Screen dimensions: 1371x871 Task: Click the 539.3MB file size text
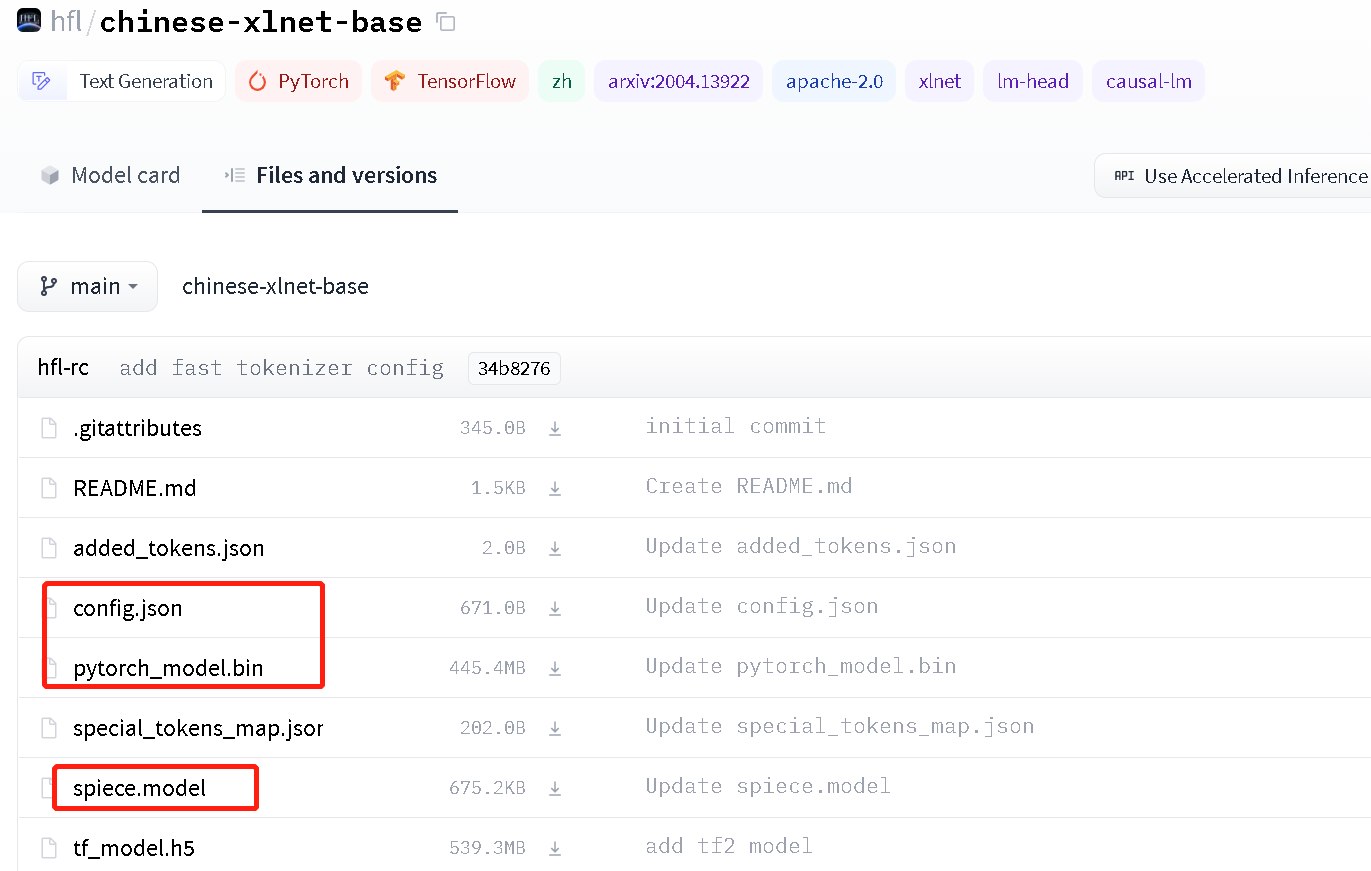click(x=487, y=849)
